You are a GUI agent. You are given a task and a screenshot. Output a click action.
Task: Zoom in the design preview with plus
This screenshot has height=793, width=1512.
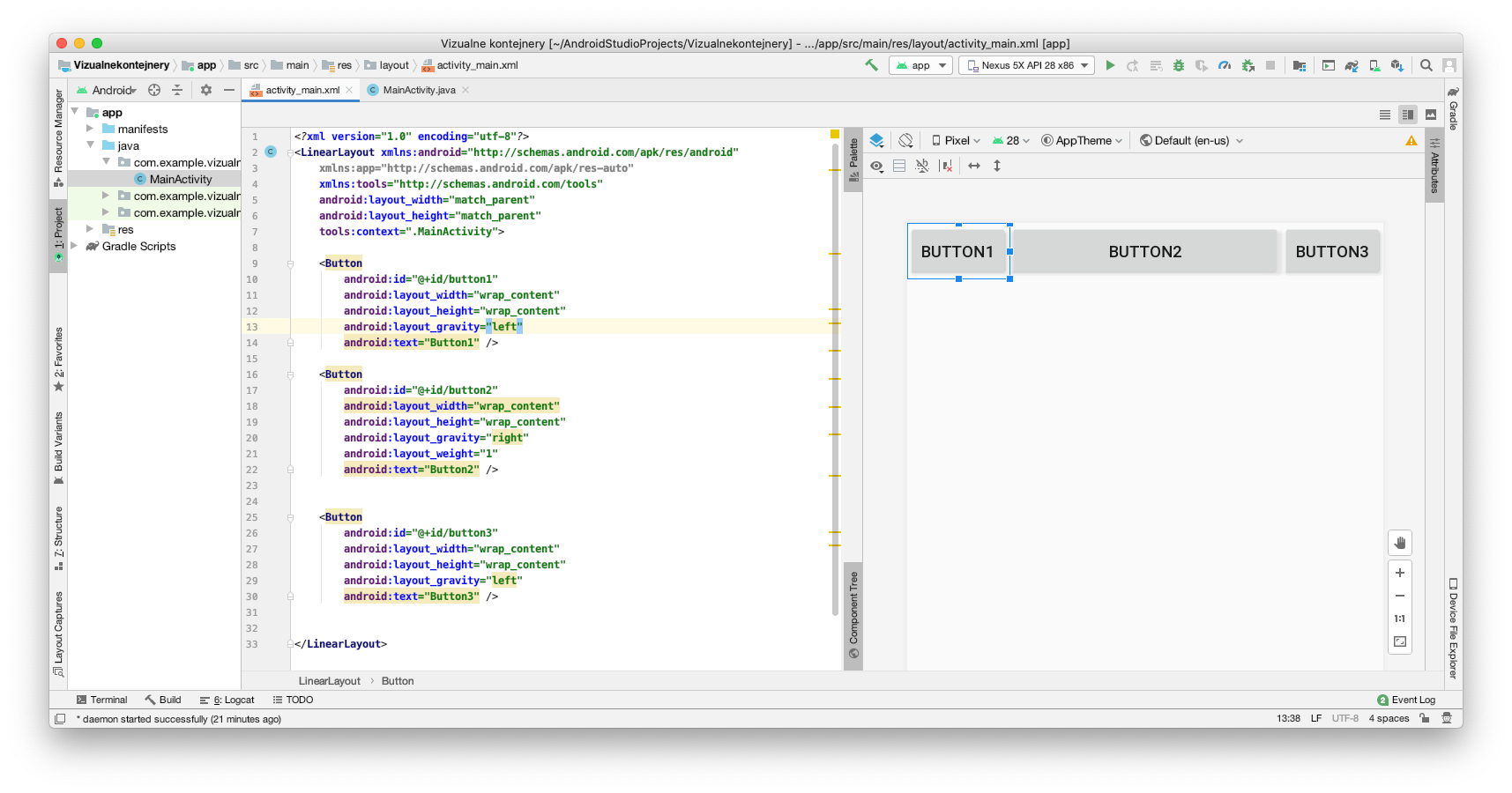(x=1399, y=573)
